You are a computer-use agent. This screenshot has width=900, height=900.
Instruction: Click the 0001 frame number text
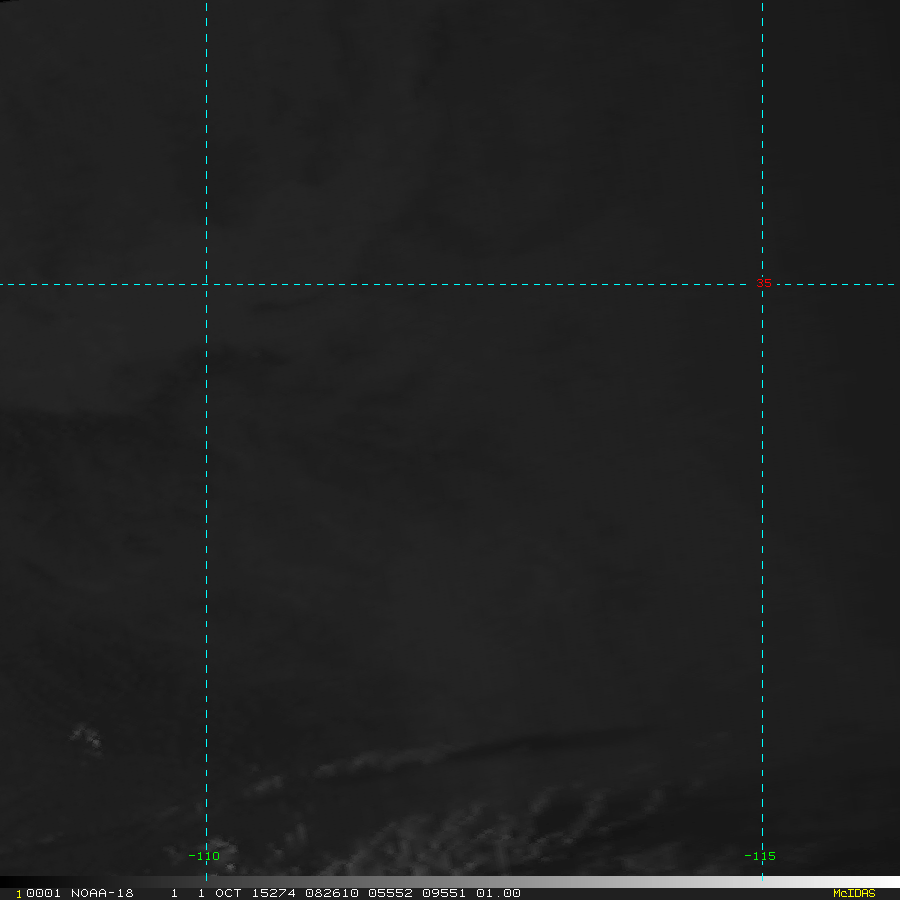43,893
